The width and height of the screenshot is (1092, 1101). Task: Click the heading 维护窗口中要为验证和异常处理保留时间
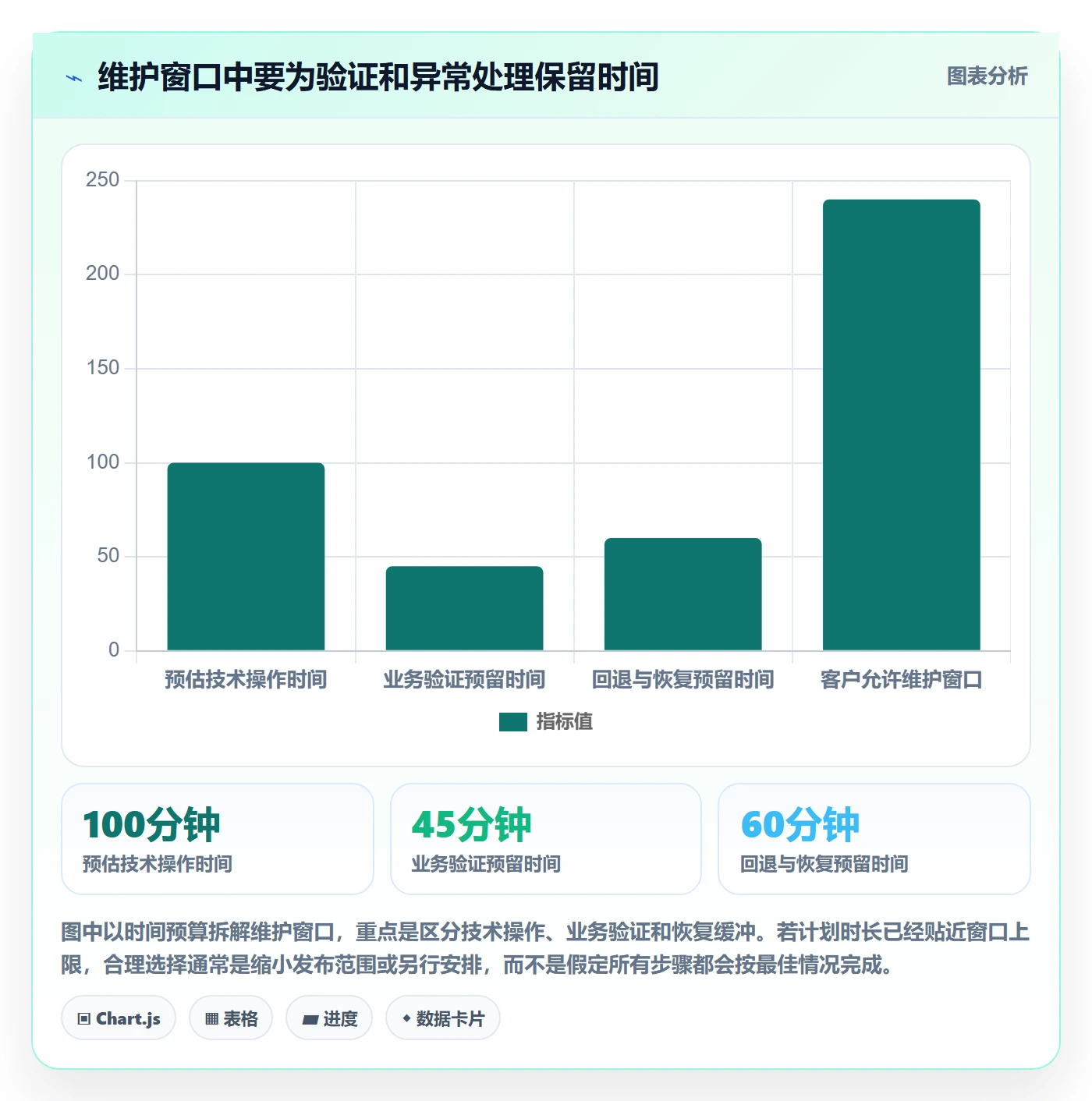(378, 77)
